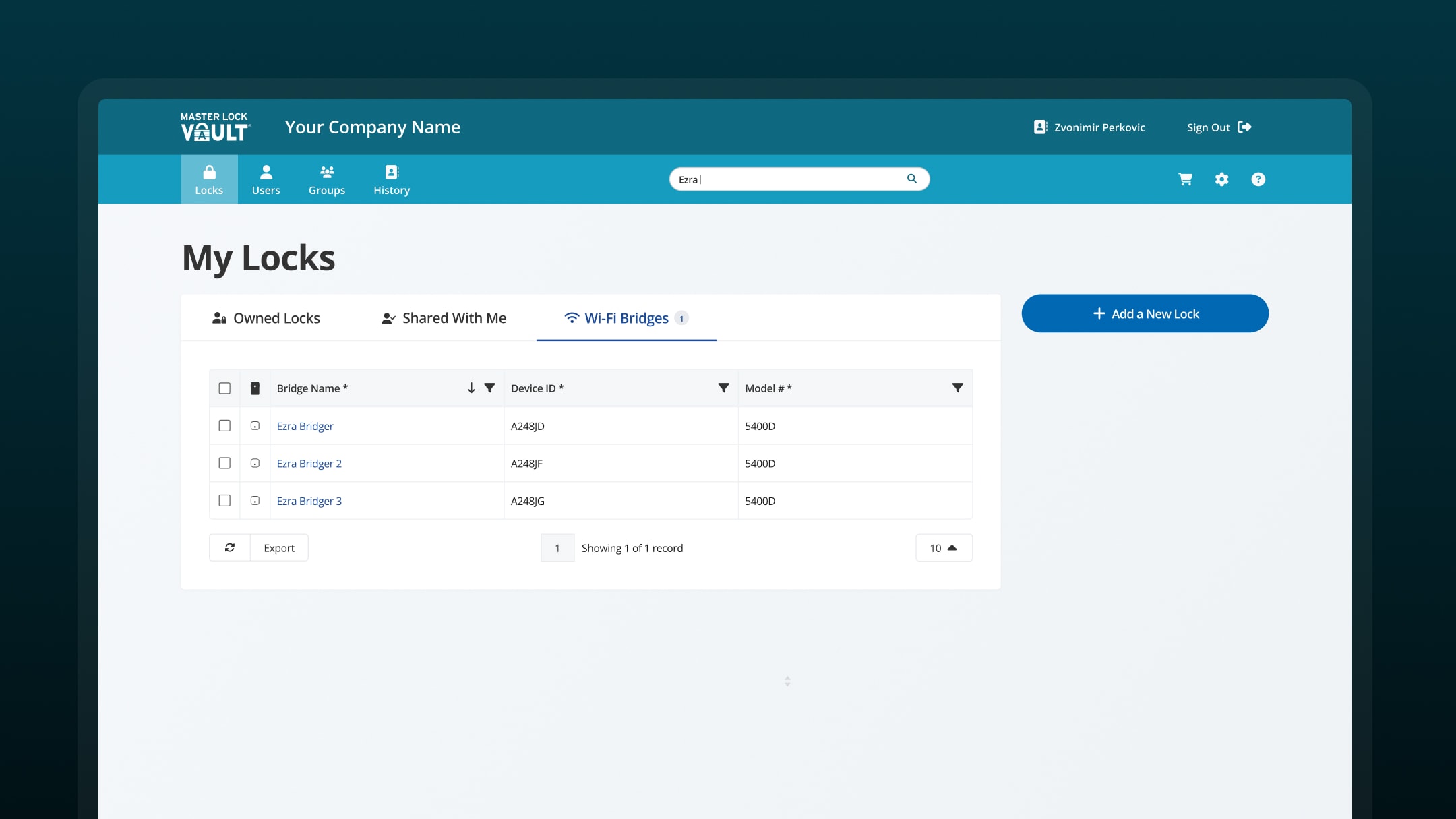Click device ID A248JF cell

click(x=620, y=463)
